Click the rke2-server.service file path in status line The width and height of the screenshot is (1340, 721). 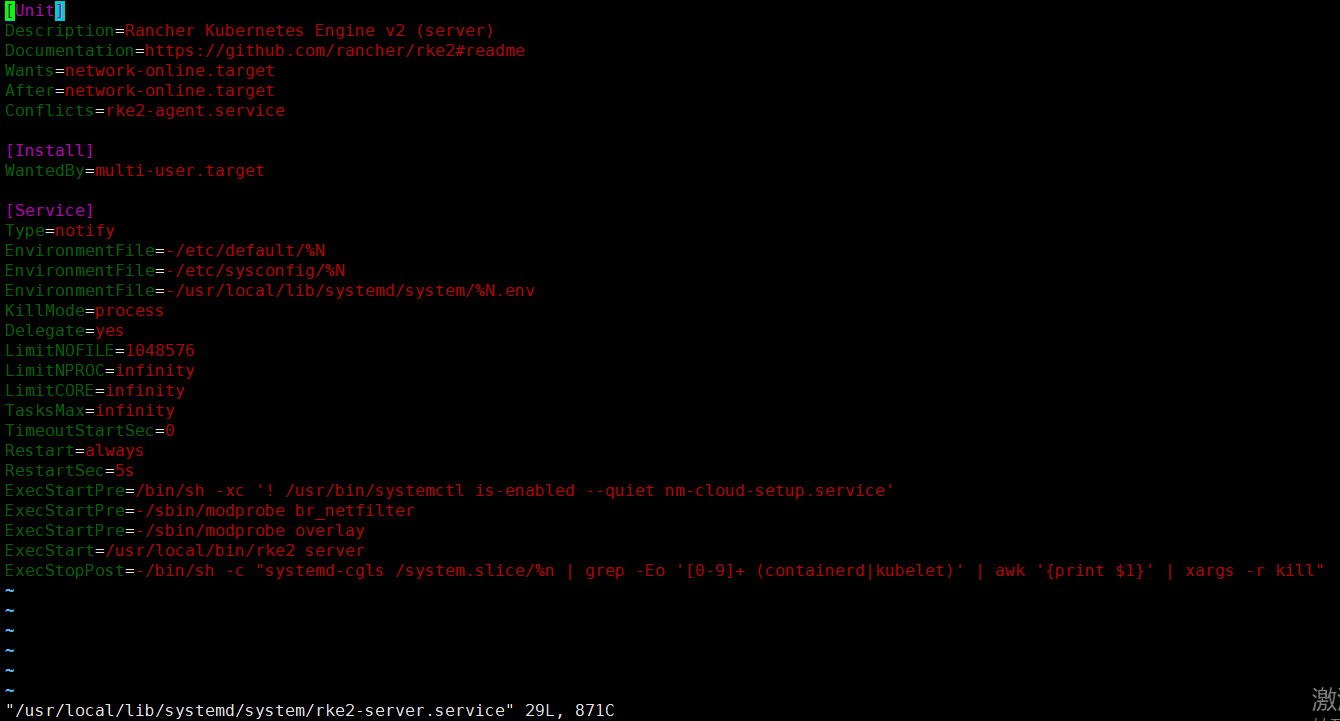pos(260,711)
